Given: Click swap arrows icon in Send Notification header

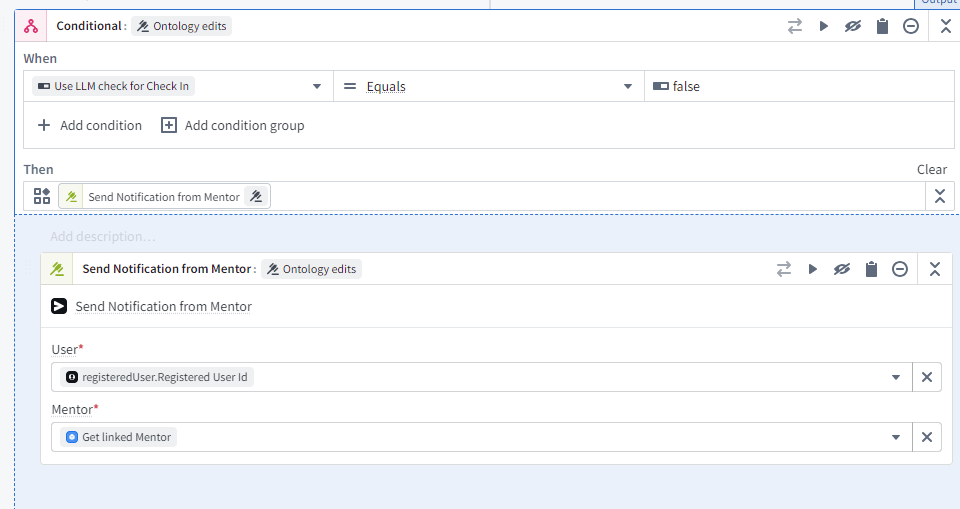Looking at the screenshot, I should [x=784, y=269].
